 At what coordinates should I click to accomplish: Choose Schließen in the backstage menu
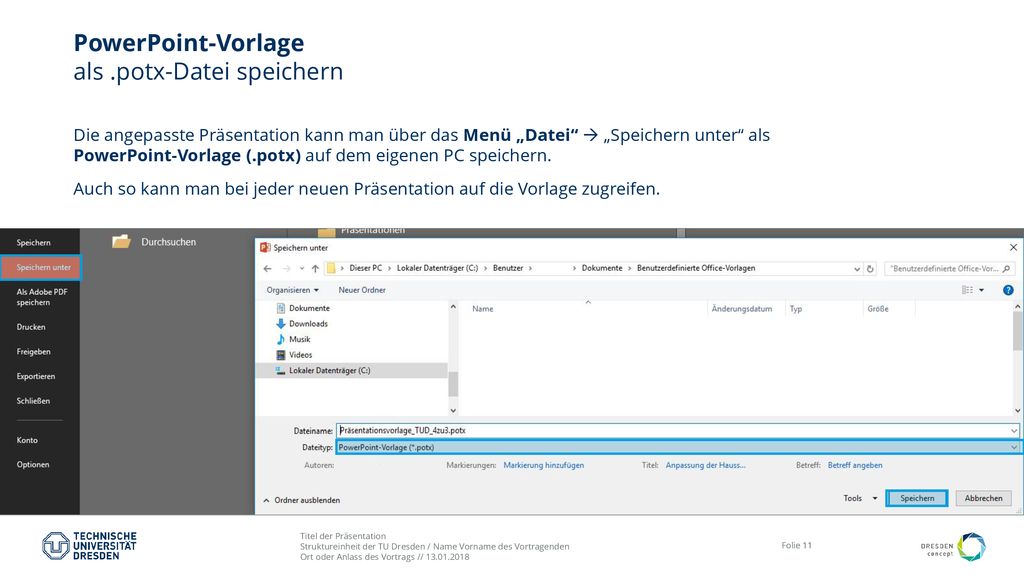click(33, 401)
